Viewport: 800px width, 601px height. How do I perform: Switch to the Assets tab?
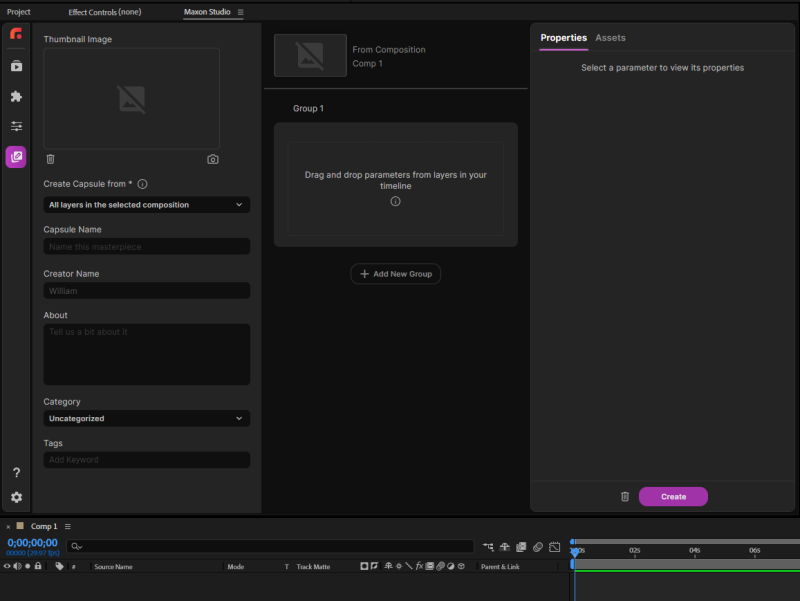[x=610, y=38]
